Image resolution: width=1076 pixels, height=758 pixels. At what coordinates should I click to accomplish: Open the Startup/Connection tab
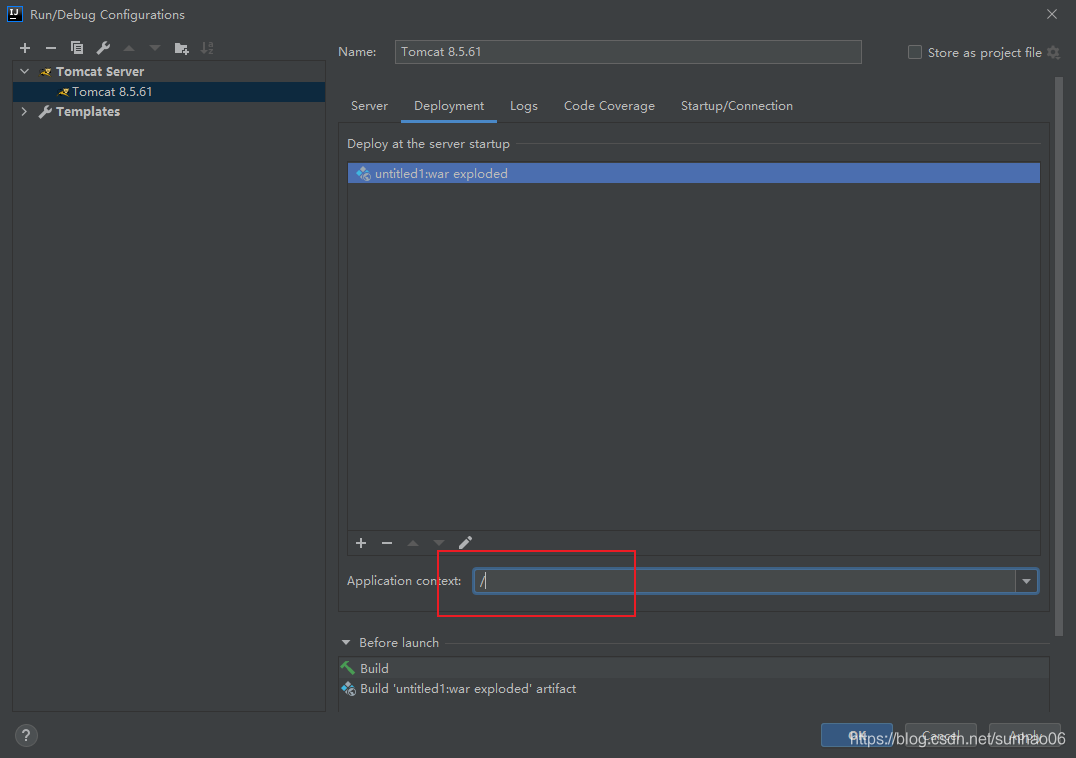pyautogui.click(x=736, y=106)
